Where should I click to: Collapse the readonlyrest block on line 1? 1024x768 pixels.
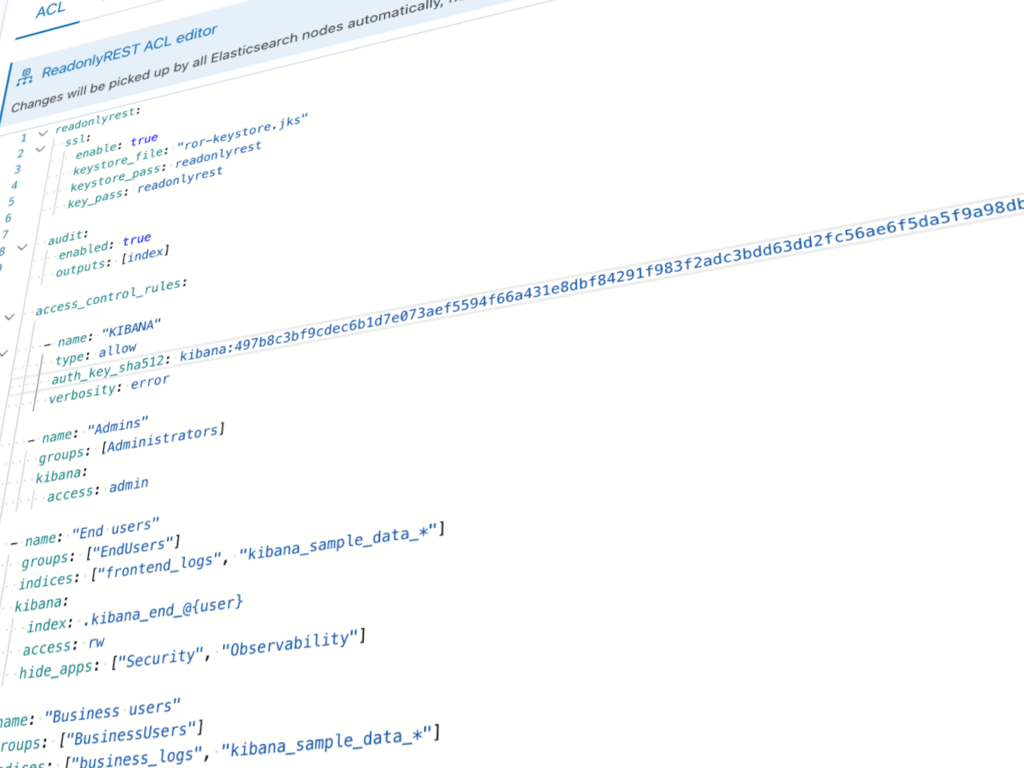click(x=43, y=133)
